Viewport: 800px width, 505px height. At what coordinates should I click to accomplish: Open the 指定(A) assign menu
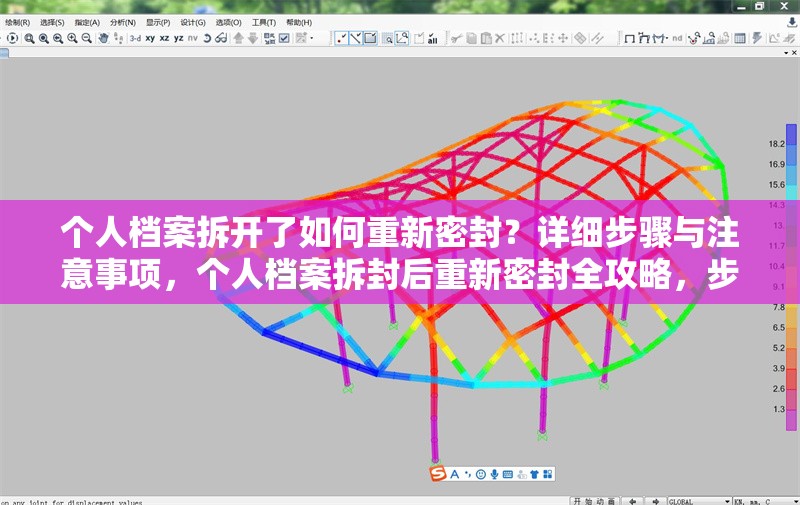pyautogui.click(x=87, y=22)
